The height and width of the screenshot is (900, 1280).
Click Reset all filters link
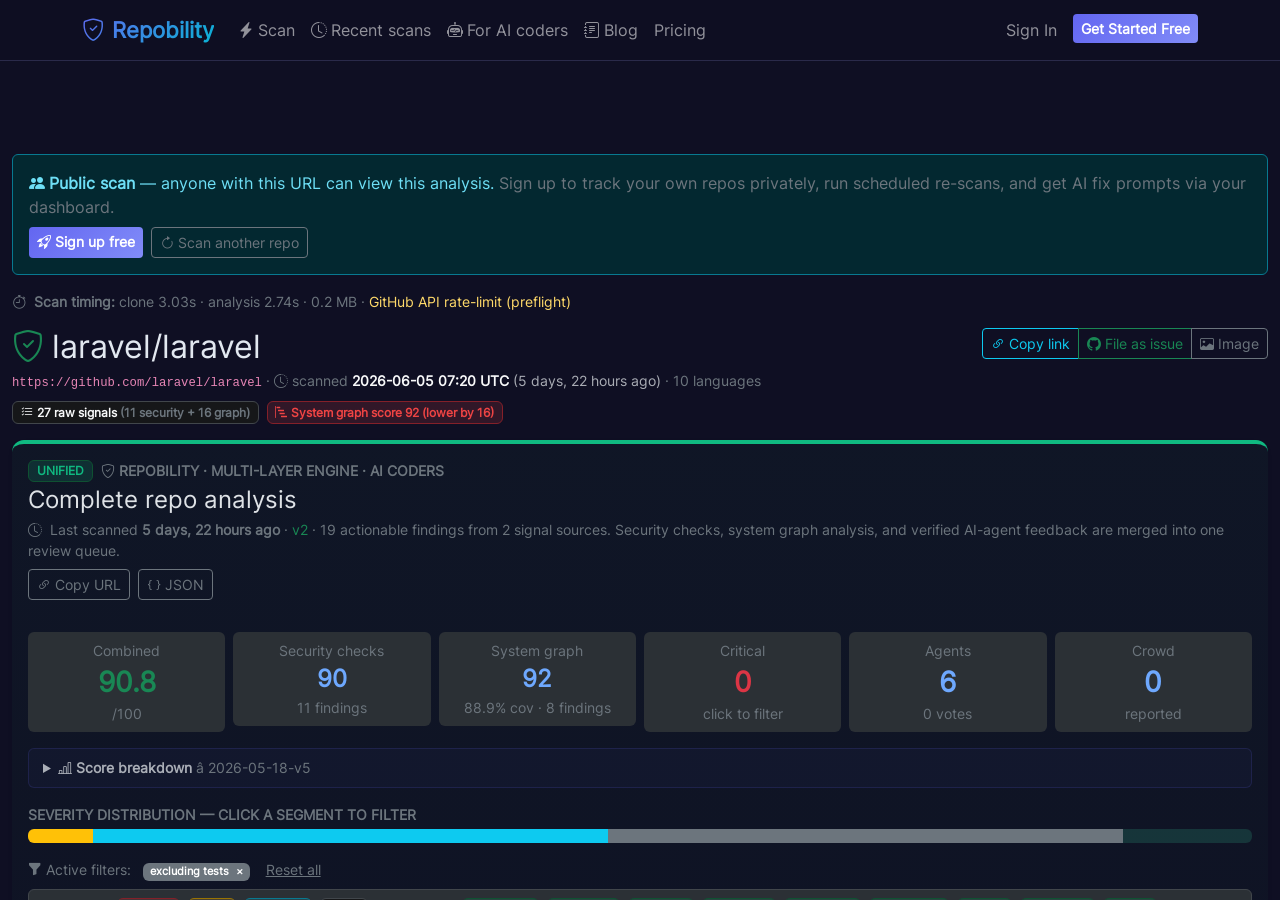pyautogui.click(x=293, y=870)
